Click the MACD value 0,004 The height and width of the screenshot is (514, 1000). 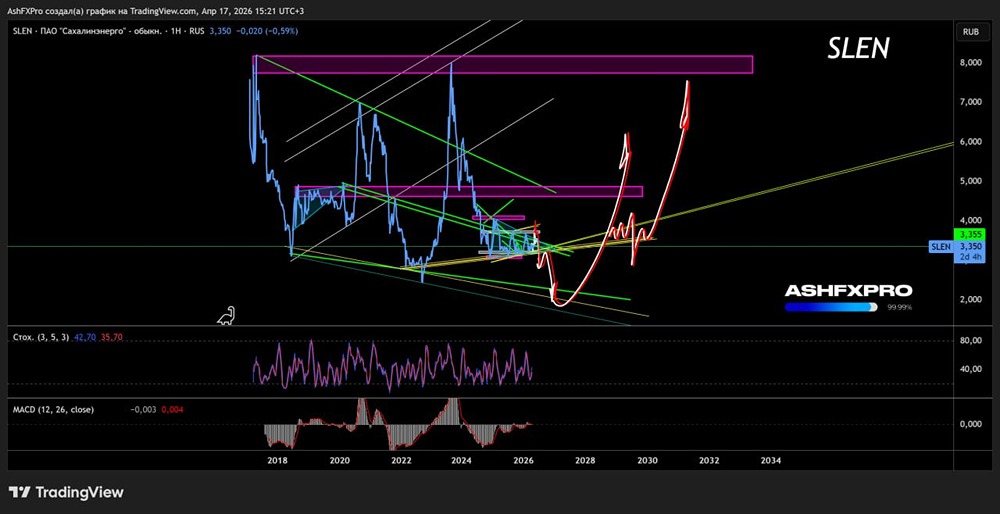(x=172, y=409)
